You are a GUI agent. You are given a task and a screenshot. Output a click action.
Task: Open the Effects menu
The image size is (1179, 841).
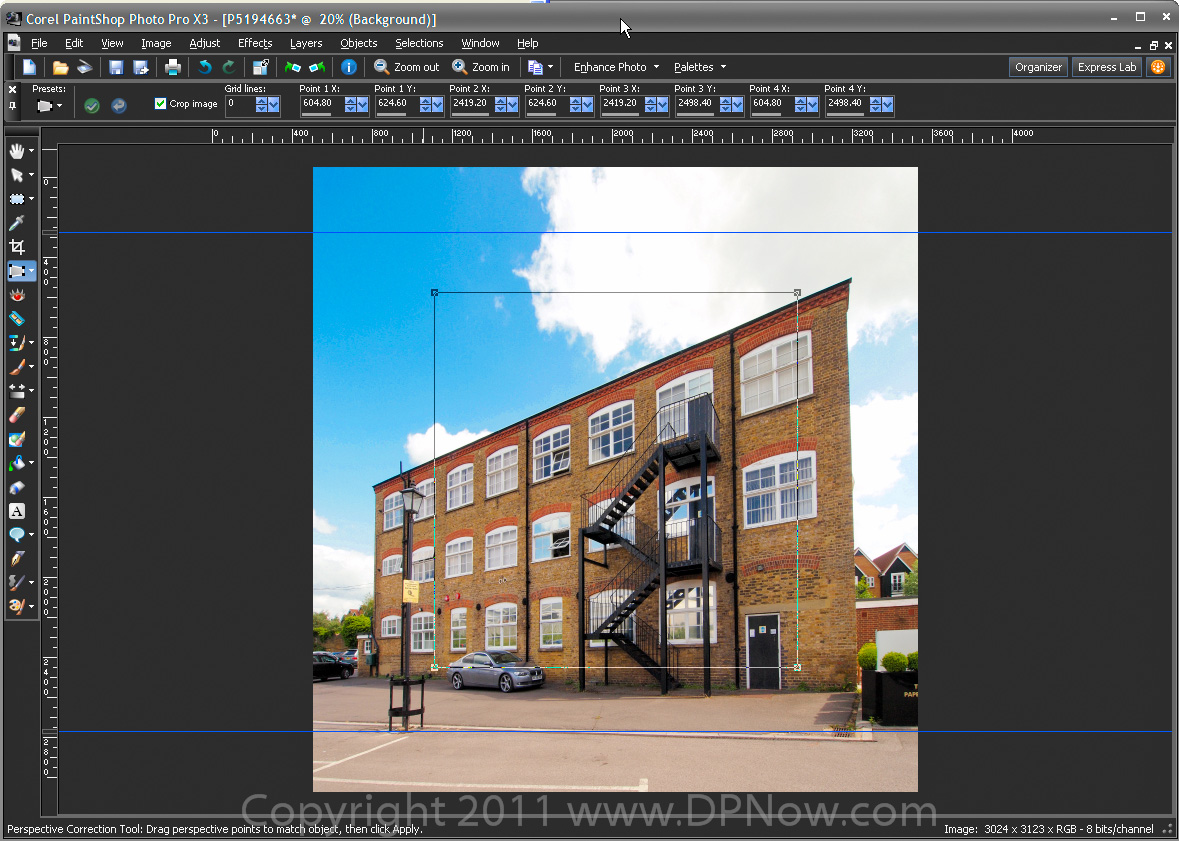(255, 43)
